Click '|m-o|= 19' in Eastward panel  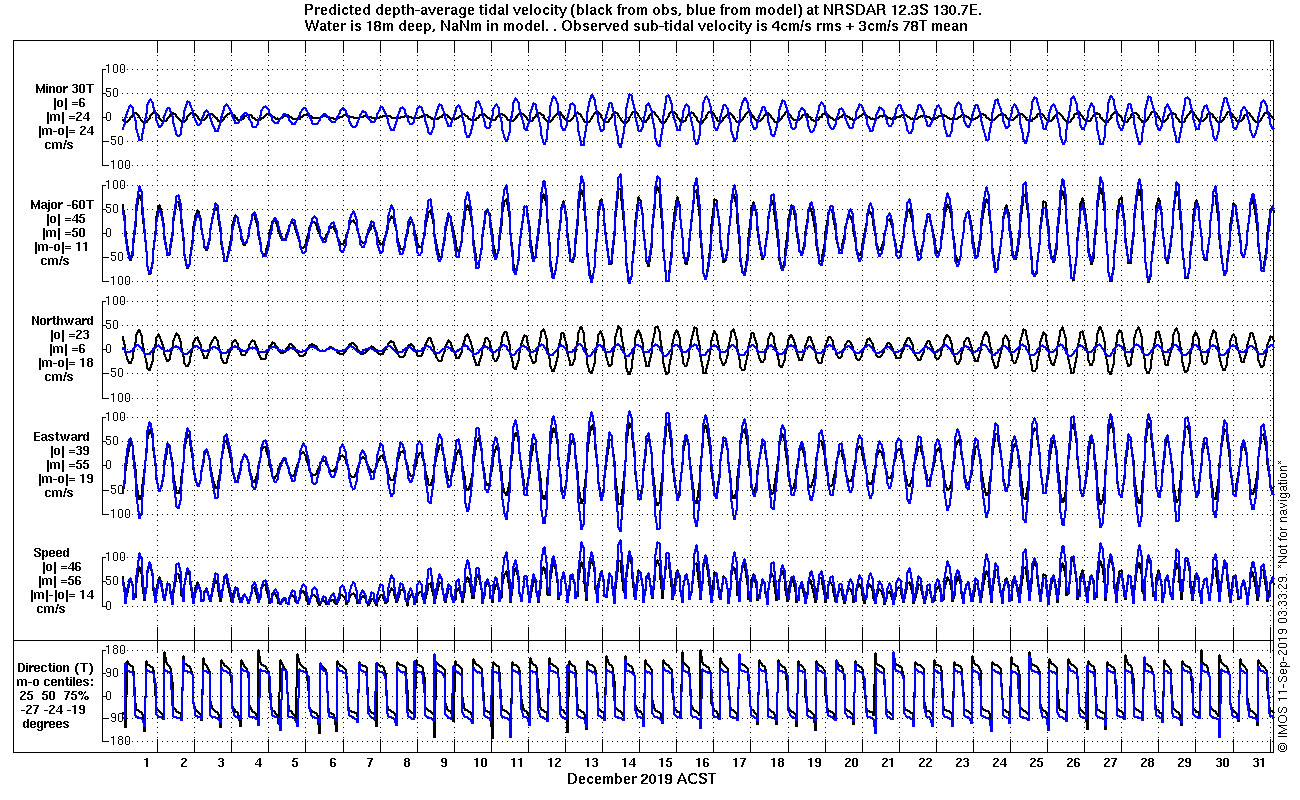click(68, 479)
